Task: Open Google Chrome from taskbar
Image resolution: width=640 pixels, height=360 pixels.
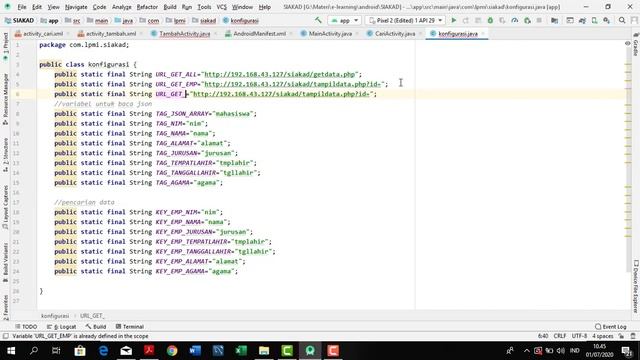Action: click(172, 351)
